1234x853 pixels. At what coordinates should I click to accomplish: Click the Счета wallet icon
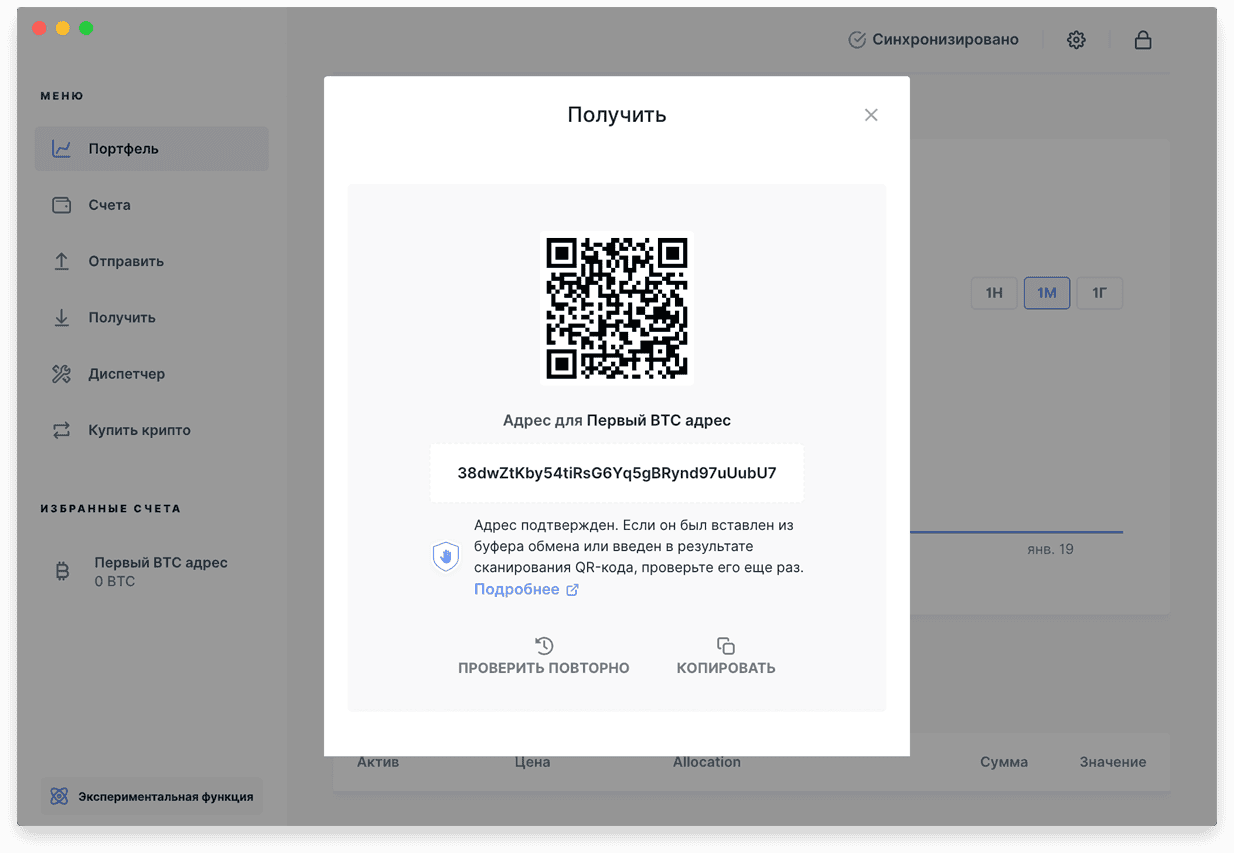click(x=61, y=205)
